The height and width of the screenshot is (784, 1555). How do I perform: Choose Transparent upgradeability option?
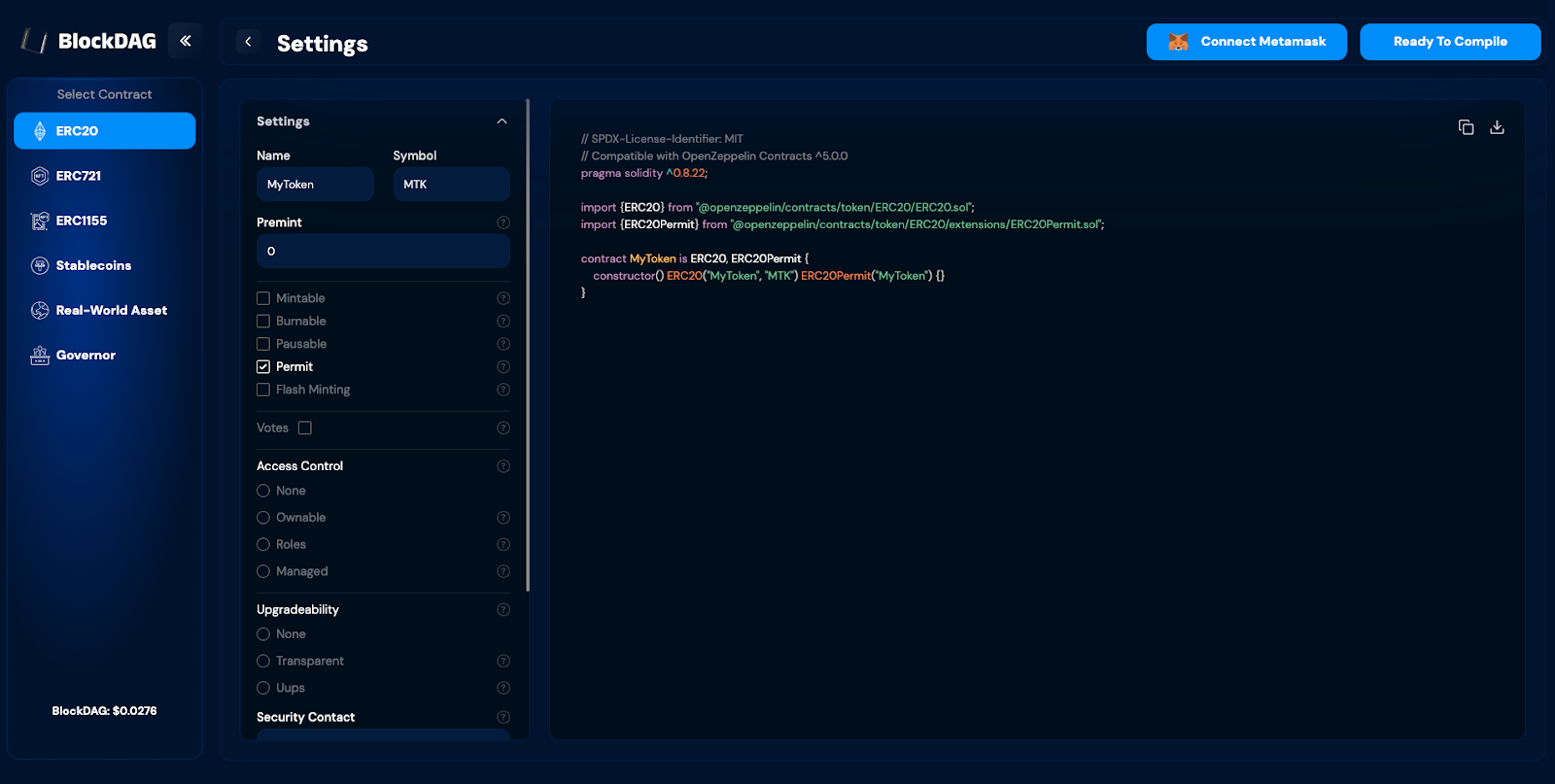(263, 662)
